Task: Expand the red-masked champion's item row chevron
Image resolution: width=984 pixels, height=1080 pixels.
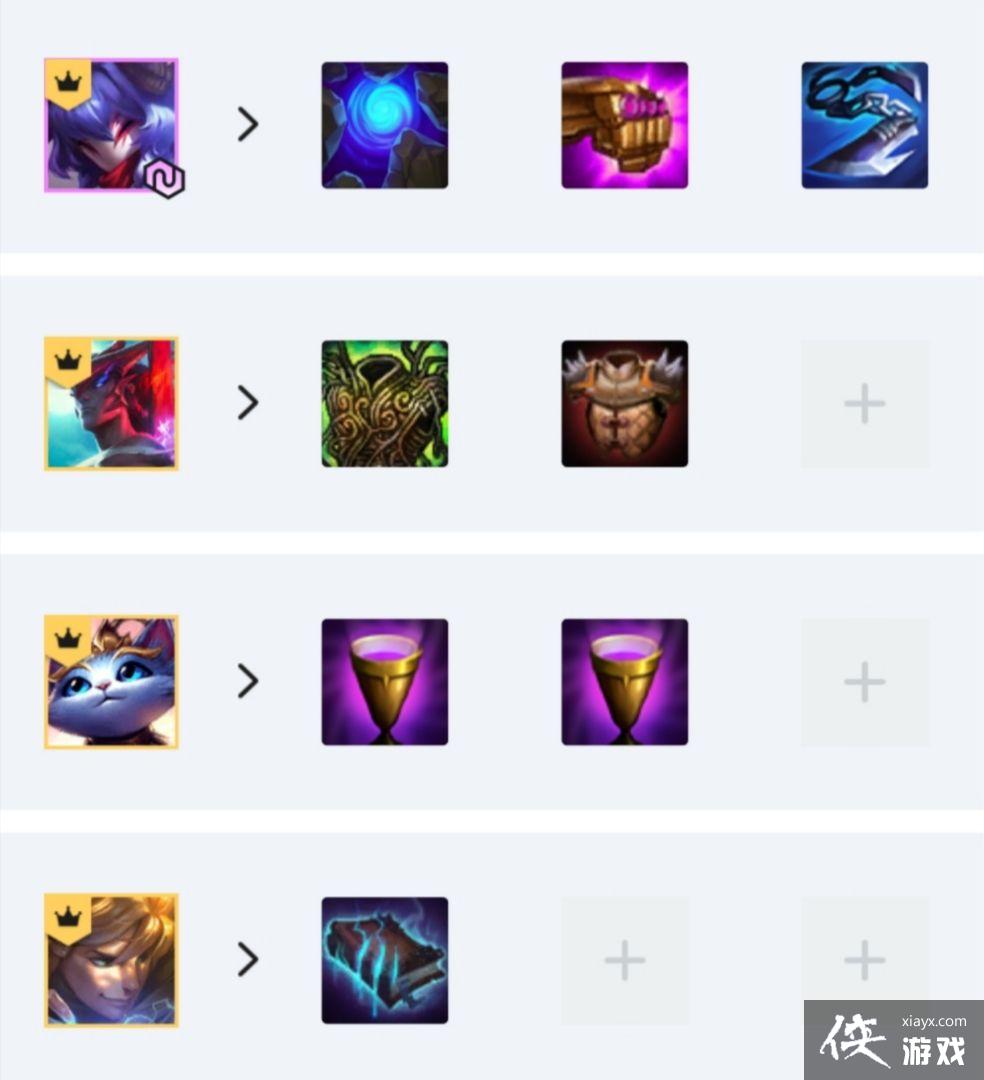Action: [248, 403]
